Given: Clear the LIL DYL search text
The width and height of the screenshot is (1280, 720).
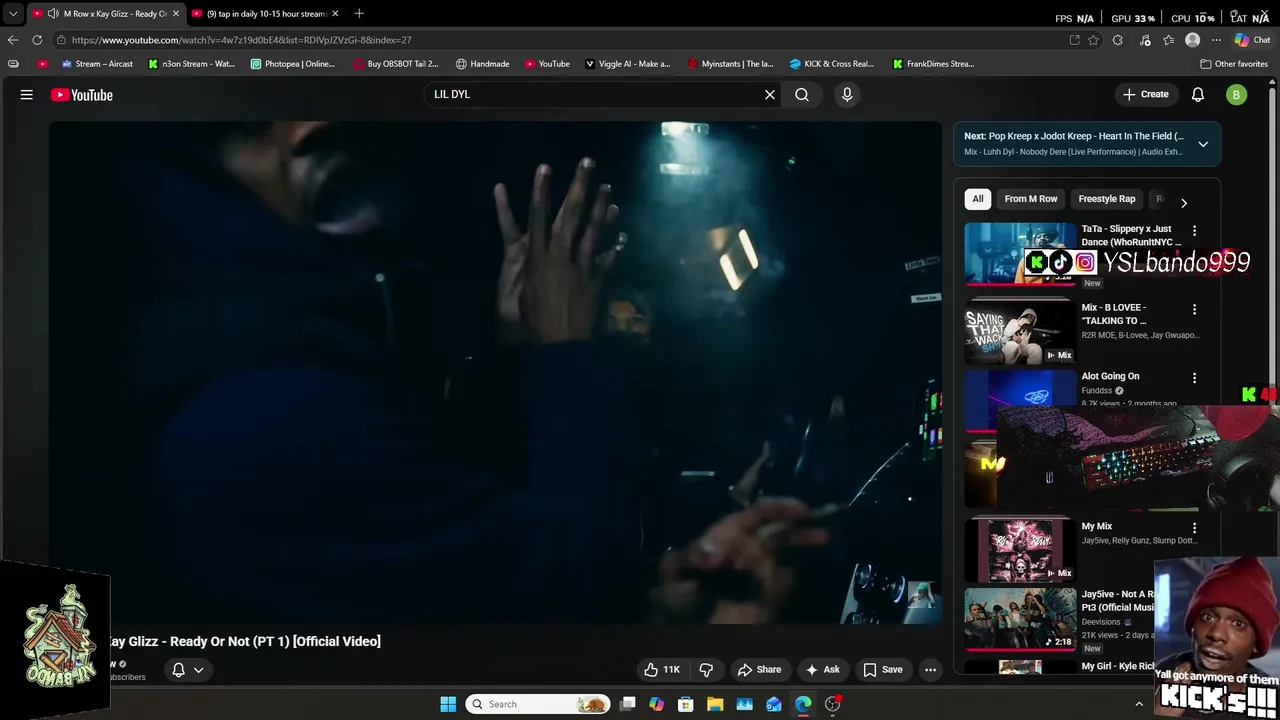Looking at the screenshot, I should pyautogui.click(x=770, y=94).
